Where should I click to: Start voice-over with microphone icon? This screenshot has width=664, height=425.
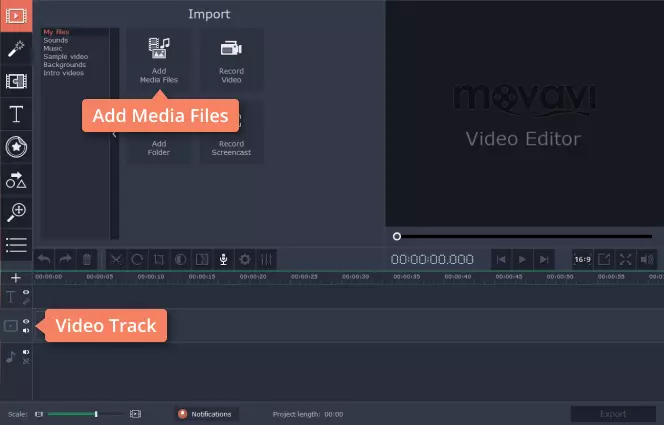(x=223, y=259)
